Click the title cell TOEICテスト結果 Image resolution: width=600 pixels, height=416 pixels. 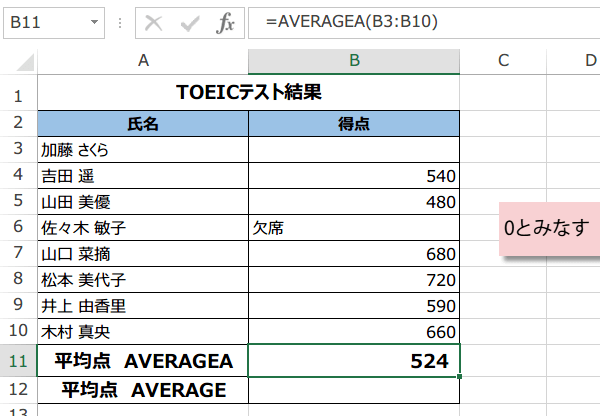pyautogui.click(x=249, y=93)
